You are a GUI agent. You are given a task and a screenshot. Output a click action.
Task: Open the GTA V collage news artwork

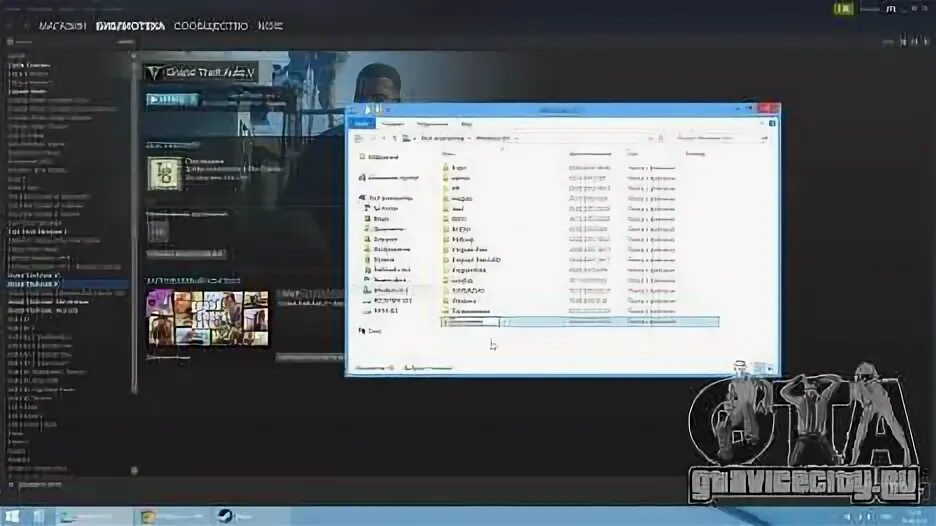point(208,318)
